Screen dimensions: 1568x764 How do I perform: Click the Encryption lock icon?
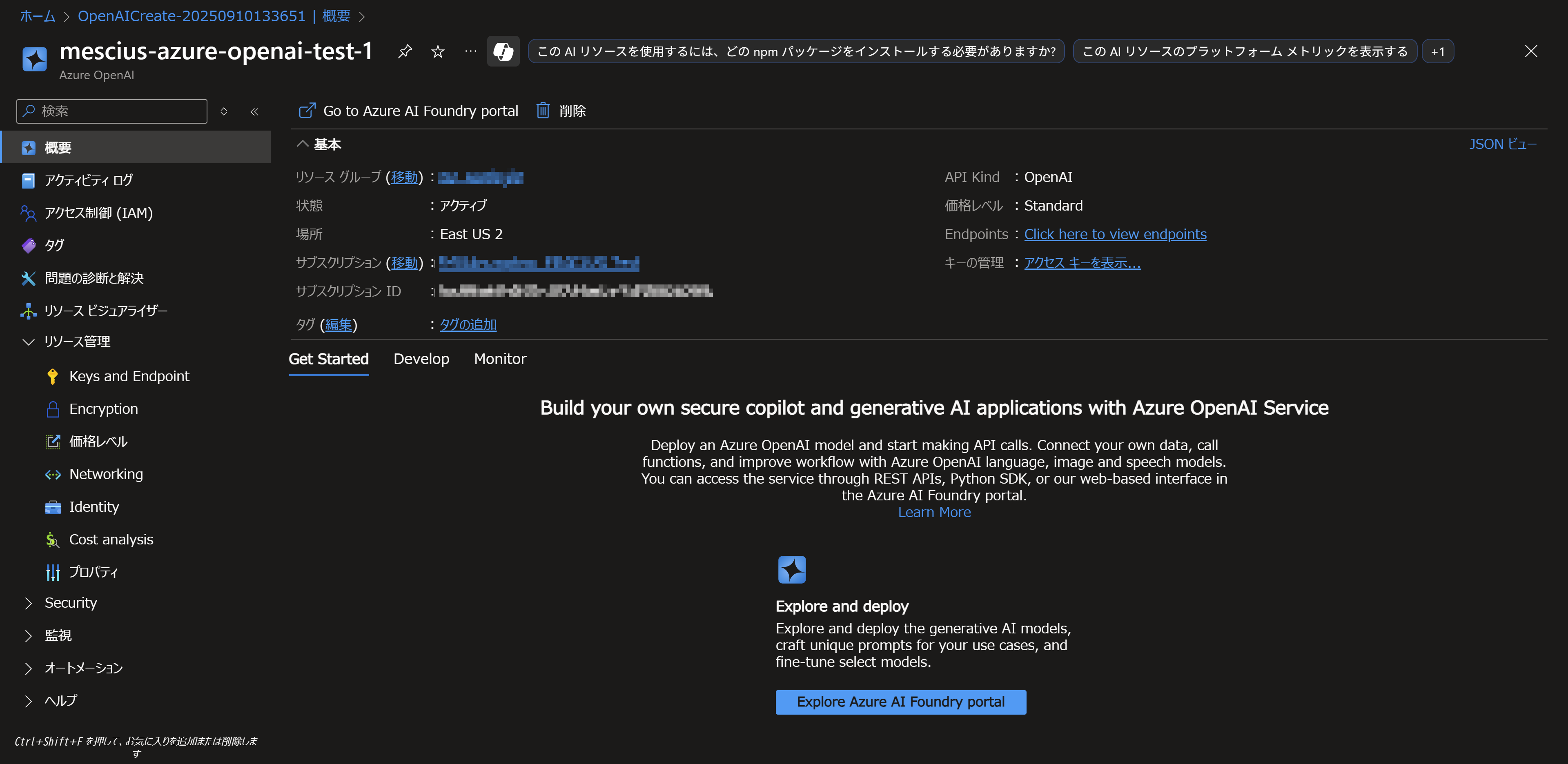pyautogui.click(x=53, y=409)
